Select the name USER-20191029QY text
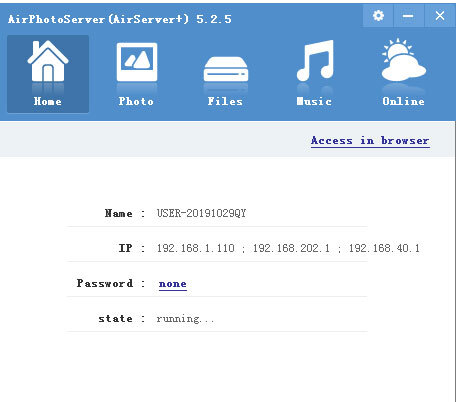The image size is (461, 402). click(201, 213)
